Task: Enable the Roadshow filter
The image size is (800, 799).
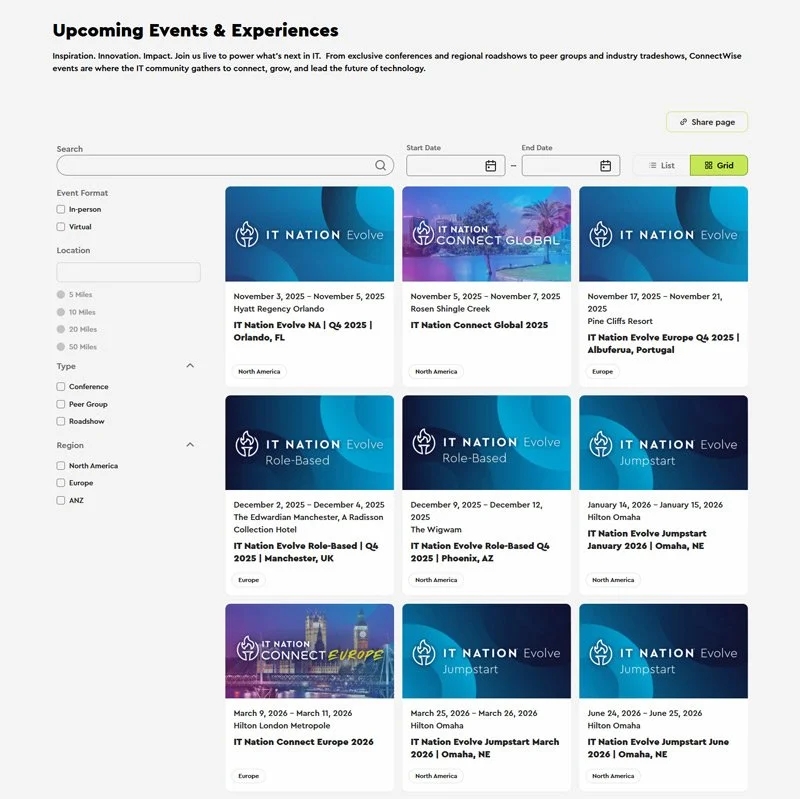Action: [60, 421]
